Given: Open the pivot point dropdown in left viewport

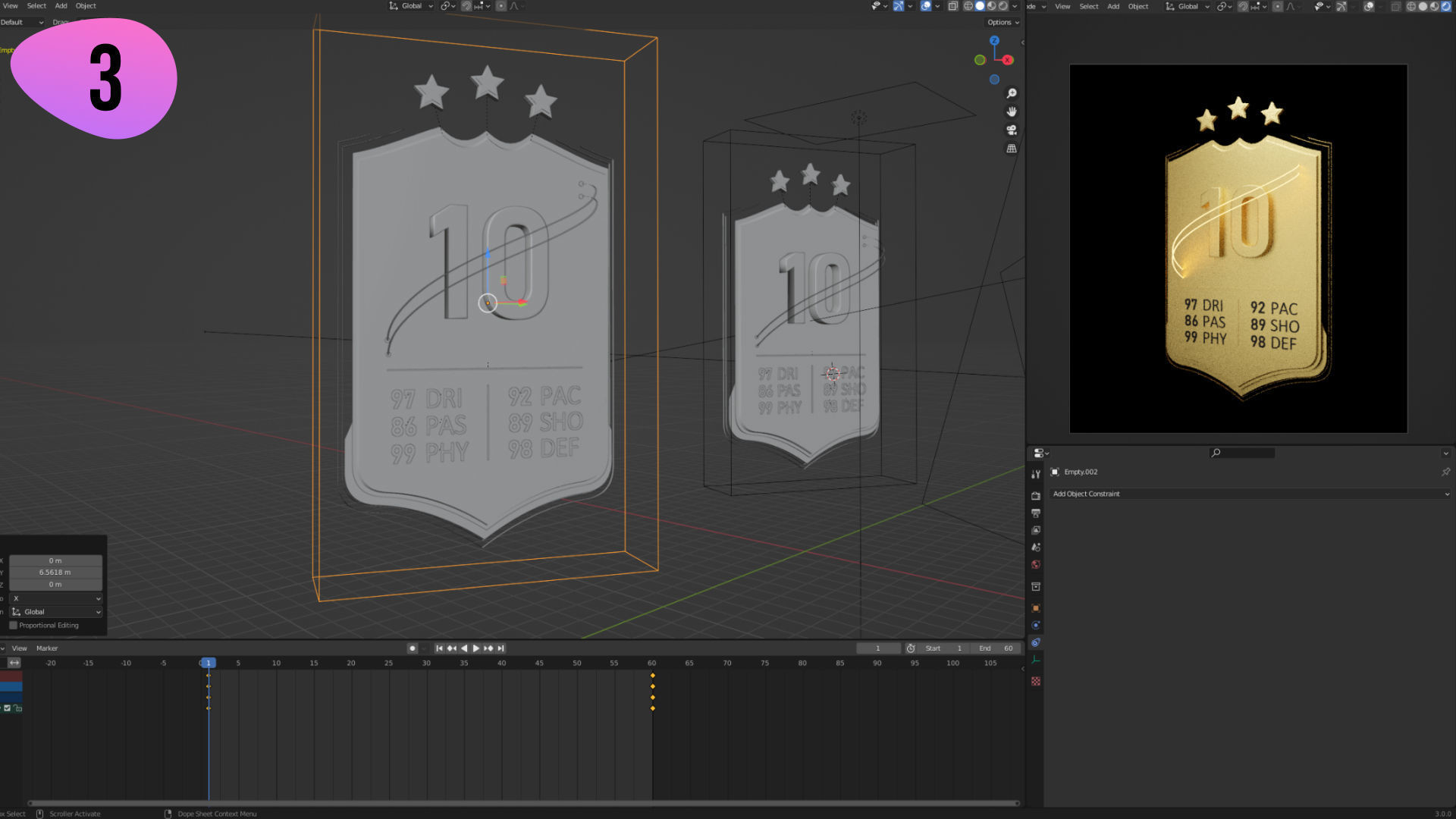Looking at the screenshot, I should coord(447,6).
